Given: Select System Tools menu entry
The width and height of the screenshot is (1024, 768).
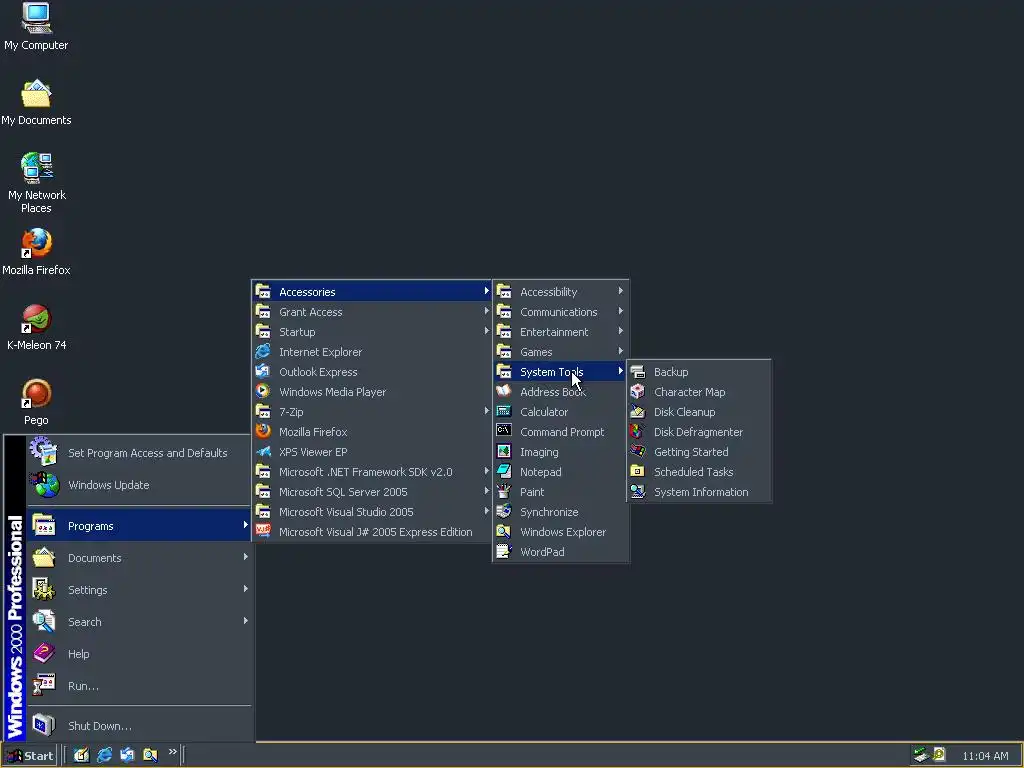Looking at the screenshot, I should (560, 372).
